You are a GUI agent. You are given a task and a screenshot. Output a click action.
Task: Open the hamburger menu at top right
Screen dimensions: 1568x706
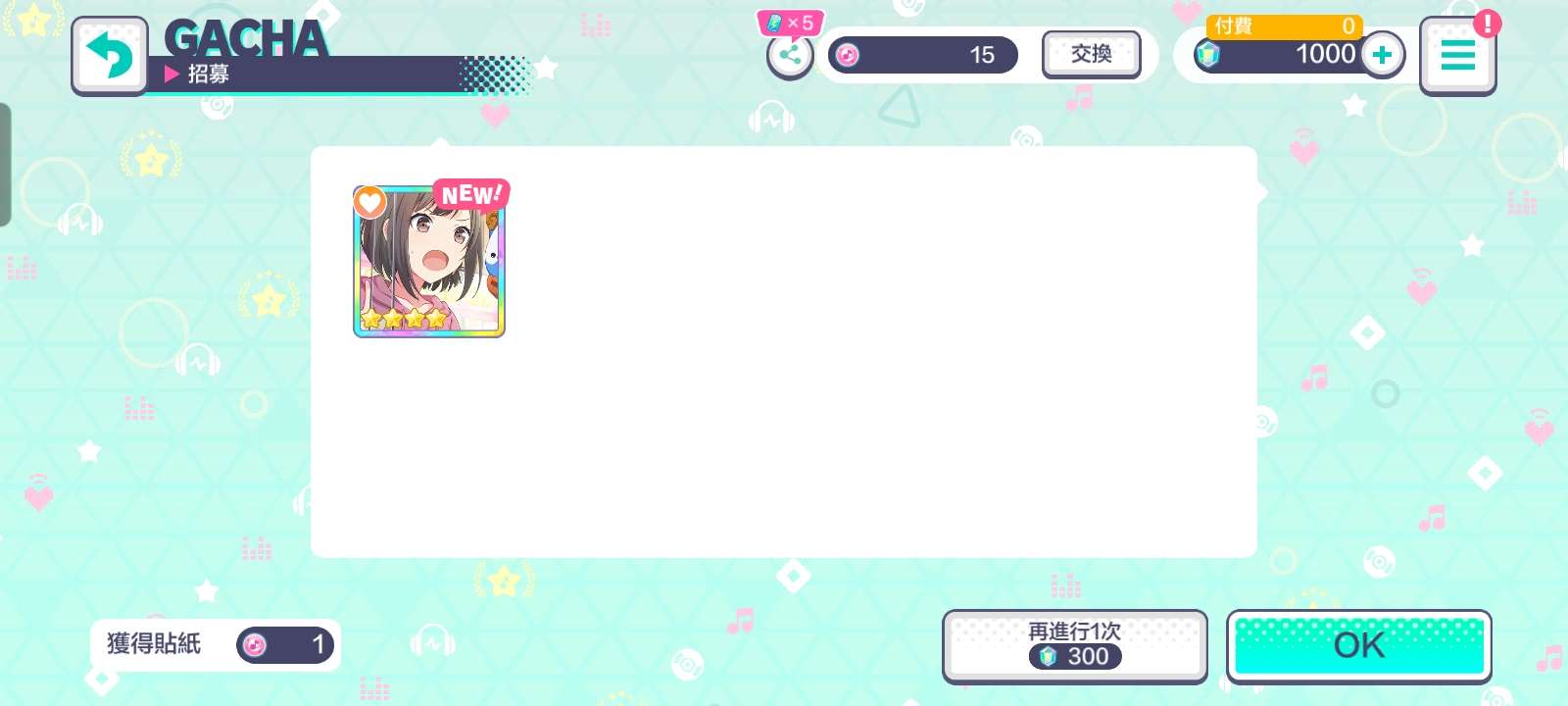(x=1457, y=56)
